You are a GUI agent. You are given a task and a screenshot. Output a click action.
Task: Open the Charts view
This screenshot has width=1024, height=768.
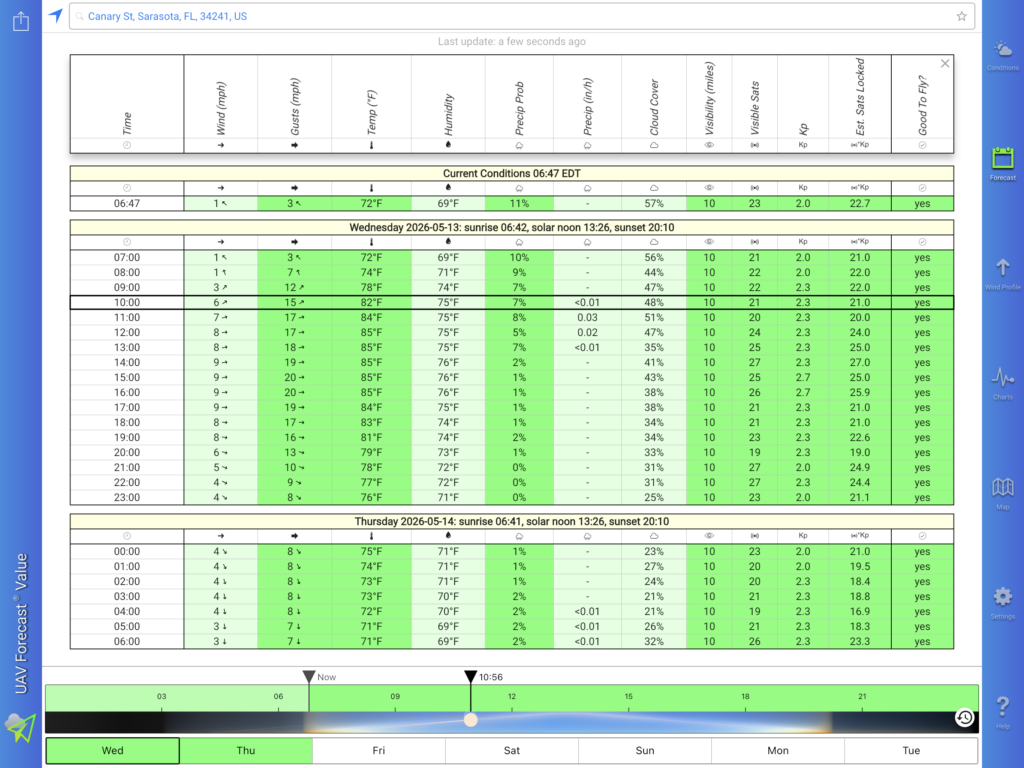point(1002,383)
